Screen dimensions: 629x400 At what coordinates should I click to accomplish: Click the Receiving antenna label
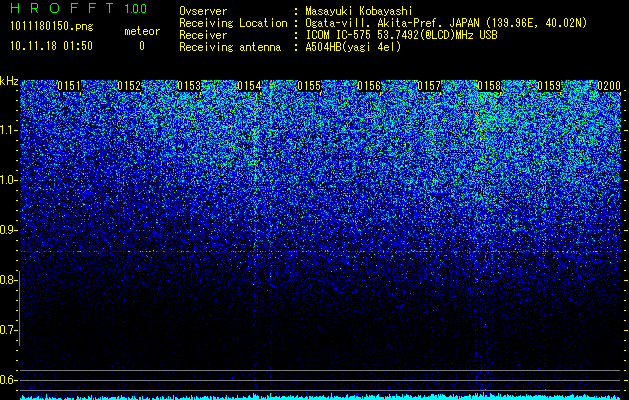coord(230,47)
